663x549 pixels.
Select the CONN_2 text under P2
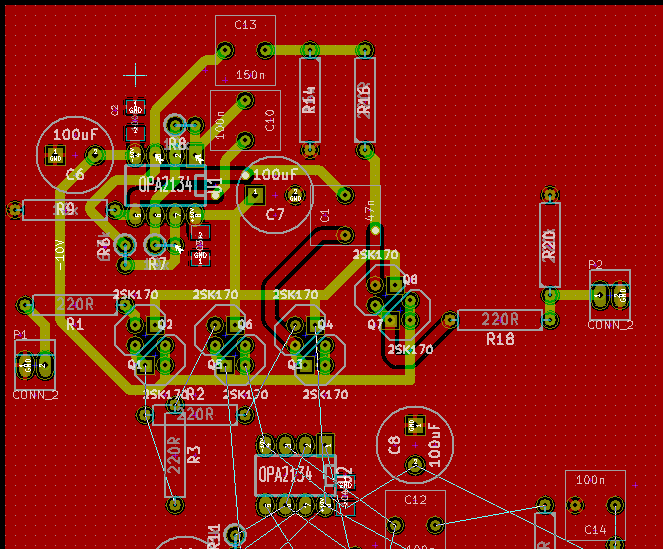611,325
